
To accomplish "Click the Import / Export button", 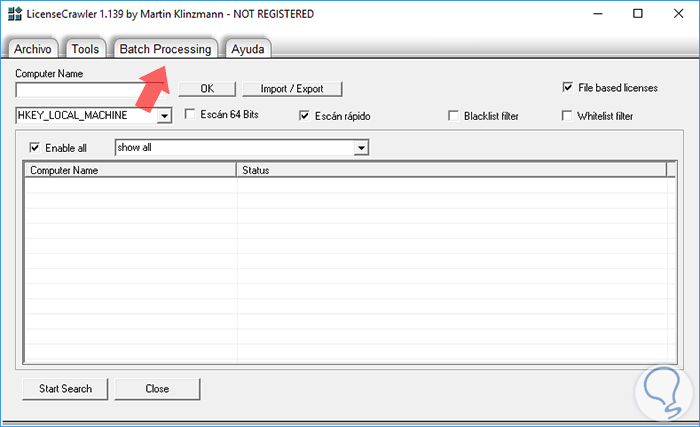I will coord(292,89).
